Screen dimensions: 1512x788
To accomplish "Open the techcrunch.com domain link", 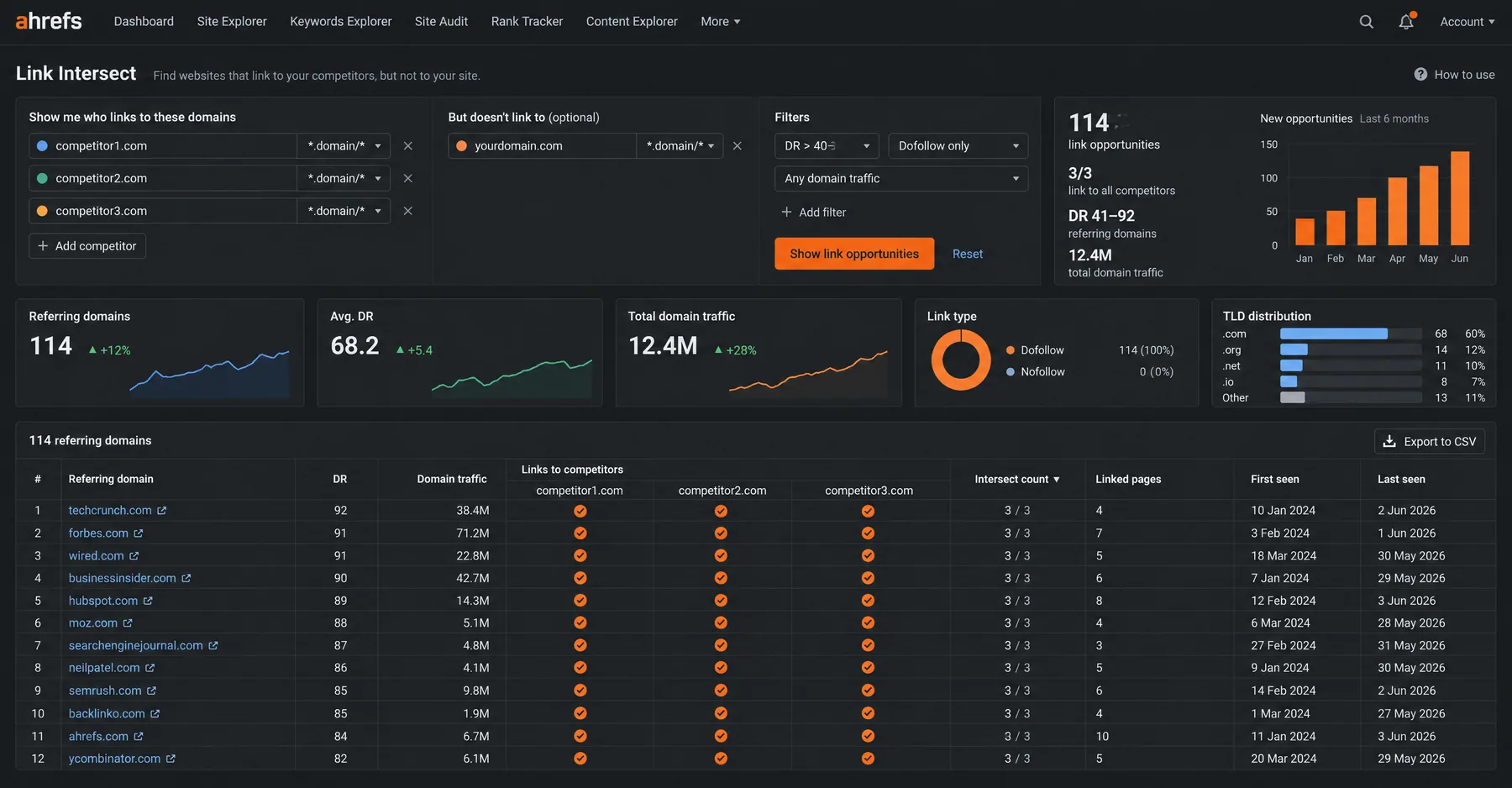I will [x=110, y=511].
